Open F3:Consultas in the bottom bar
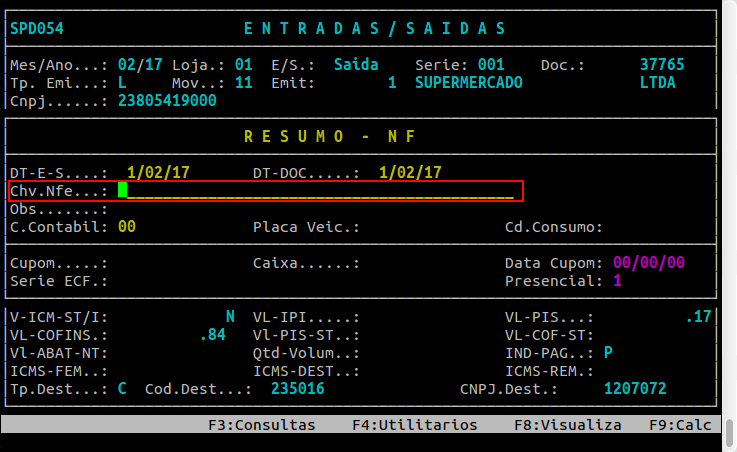The image size is (737, 452). (x=261, y=425)
